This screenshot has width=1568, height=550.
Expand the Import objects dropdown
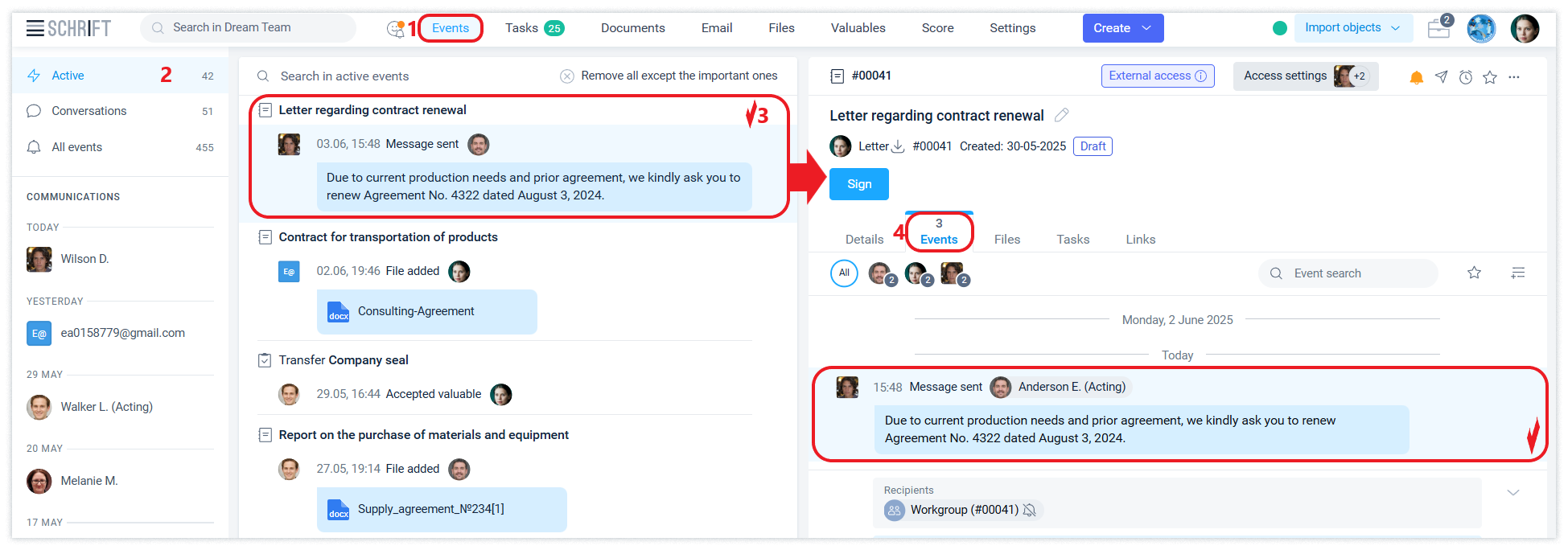coord(1352,28)
